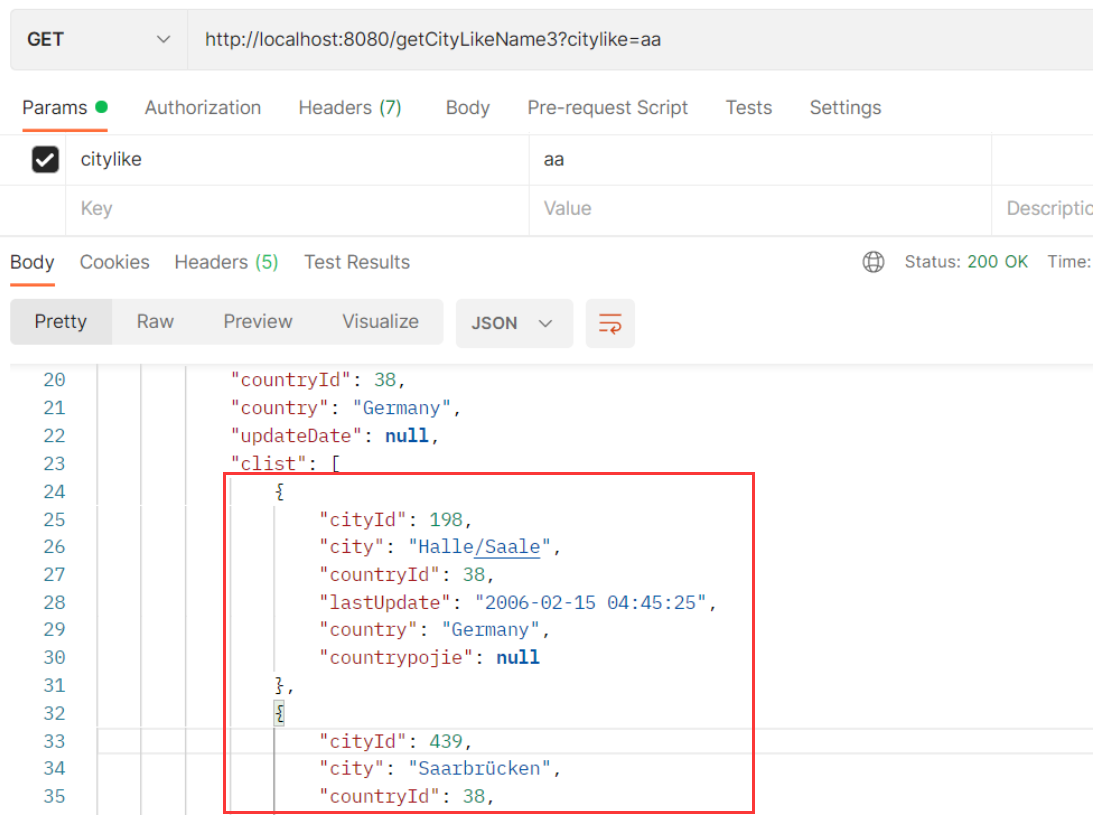The height and width of the screenshot is (837, 1115).
Task: Switch to response Cookies tab
Action: (114, 262)
